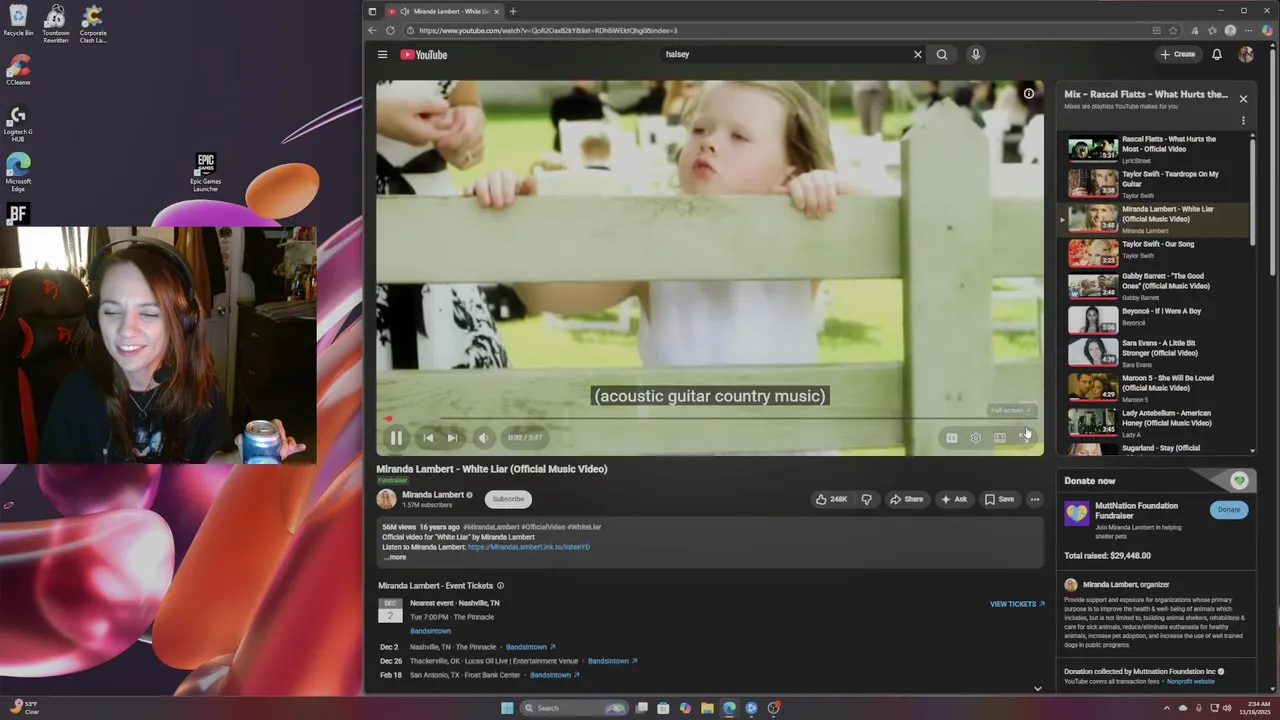Screen dimensions: 1280x720
Task: Click Donate for MuttNation Foundation Fundraiser
Action: pos(1229,510)
